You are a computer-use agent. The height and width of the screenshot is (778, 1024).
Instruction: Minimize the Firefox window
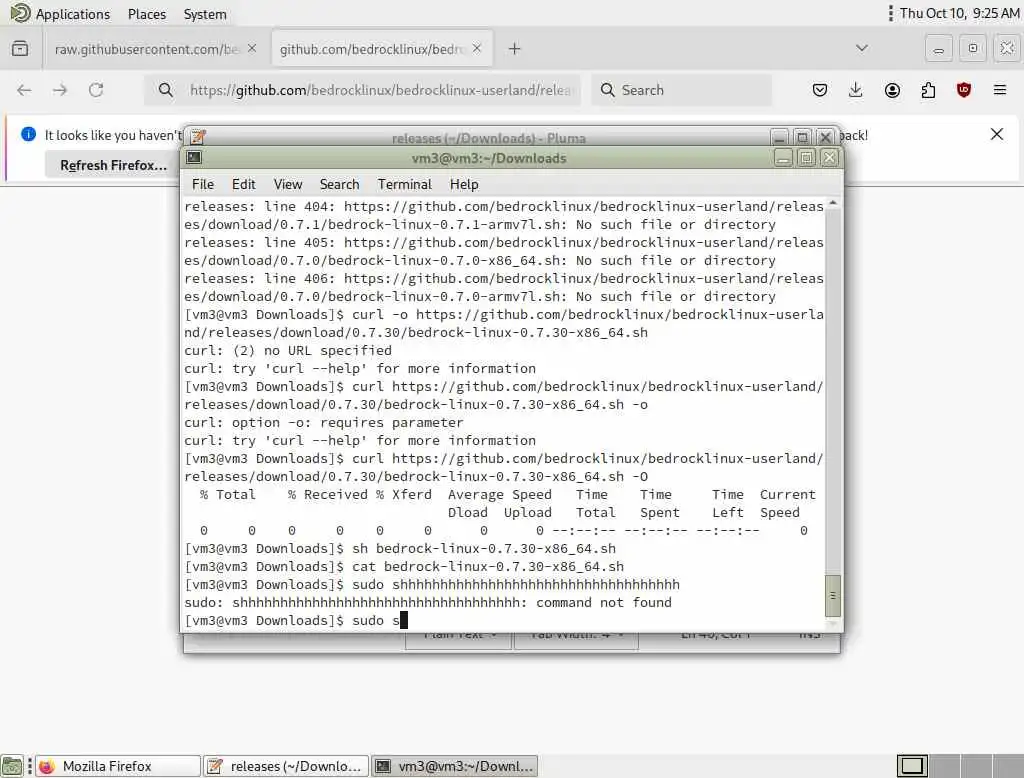pos(938,48)
